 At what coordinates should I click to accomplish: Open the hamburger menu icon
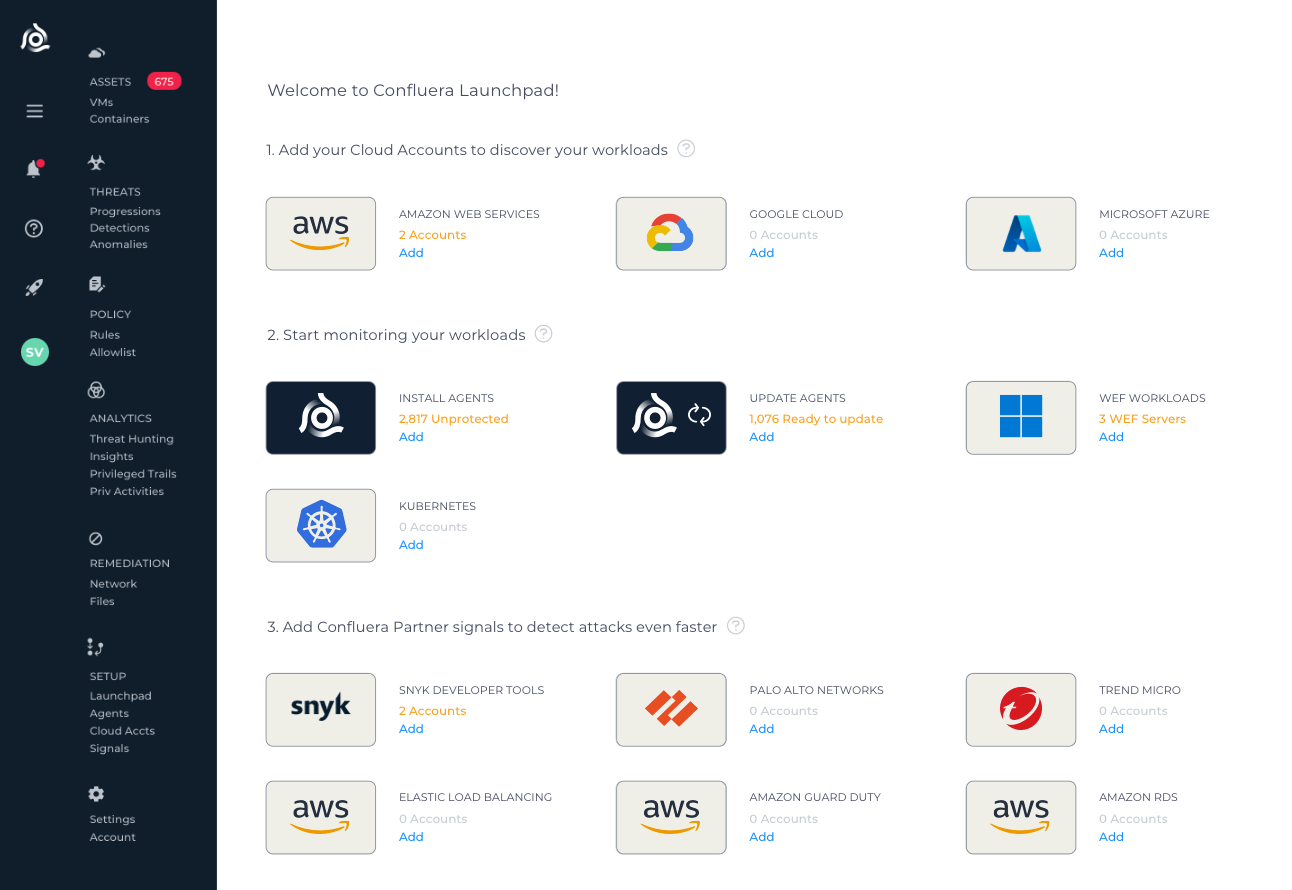click(35, 111)
